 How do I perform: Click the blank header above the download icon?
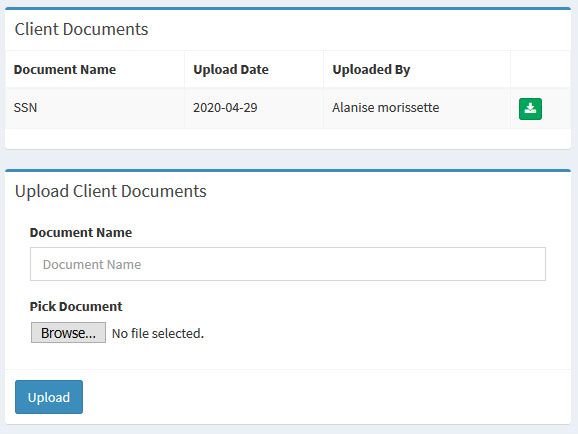pos(540,69)
